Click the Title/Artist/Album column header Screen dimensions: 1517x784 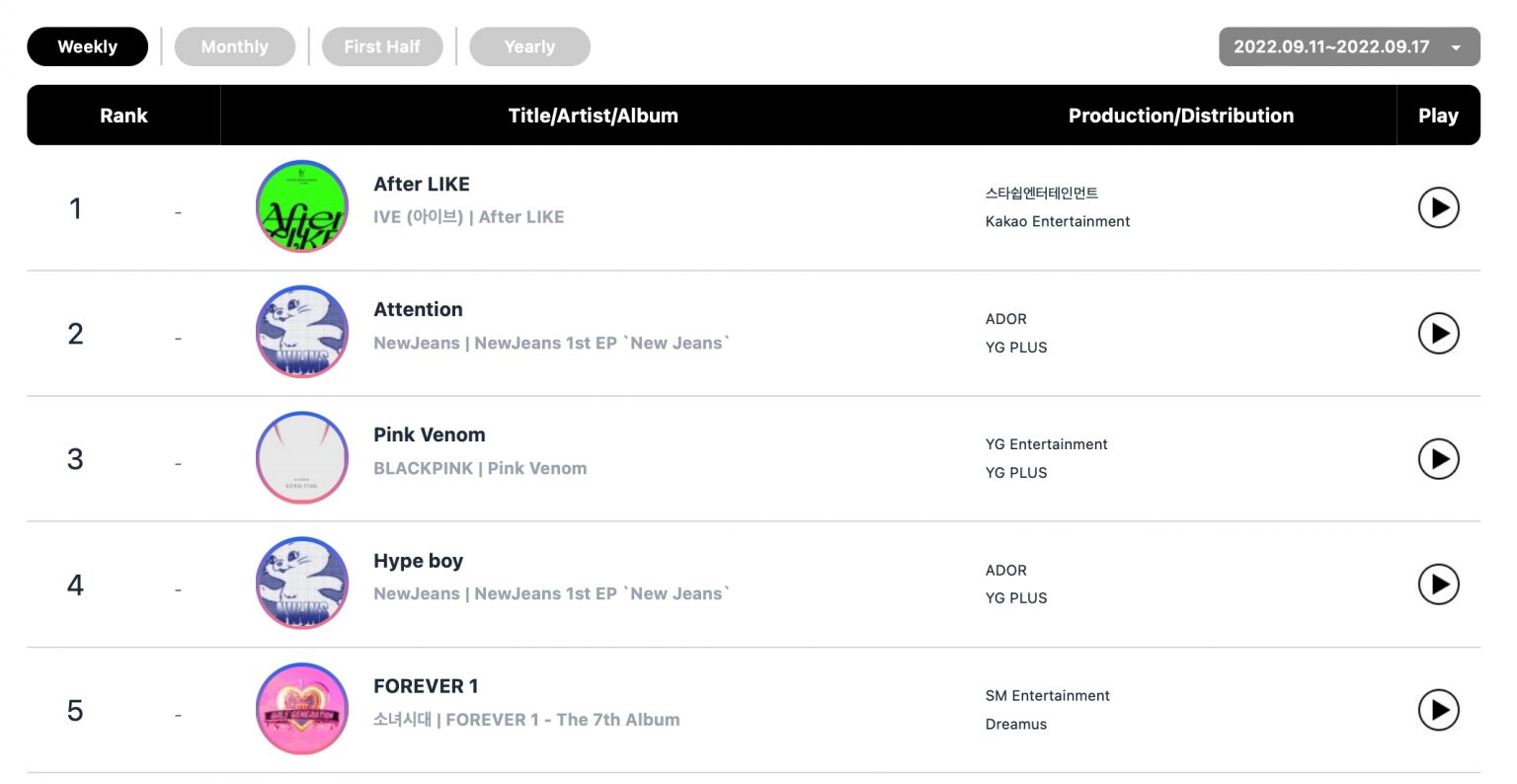coord(594,115)
